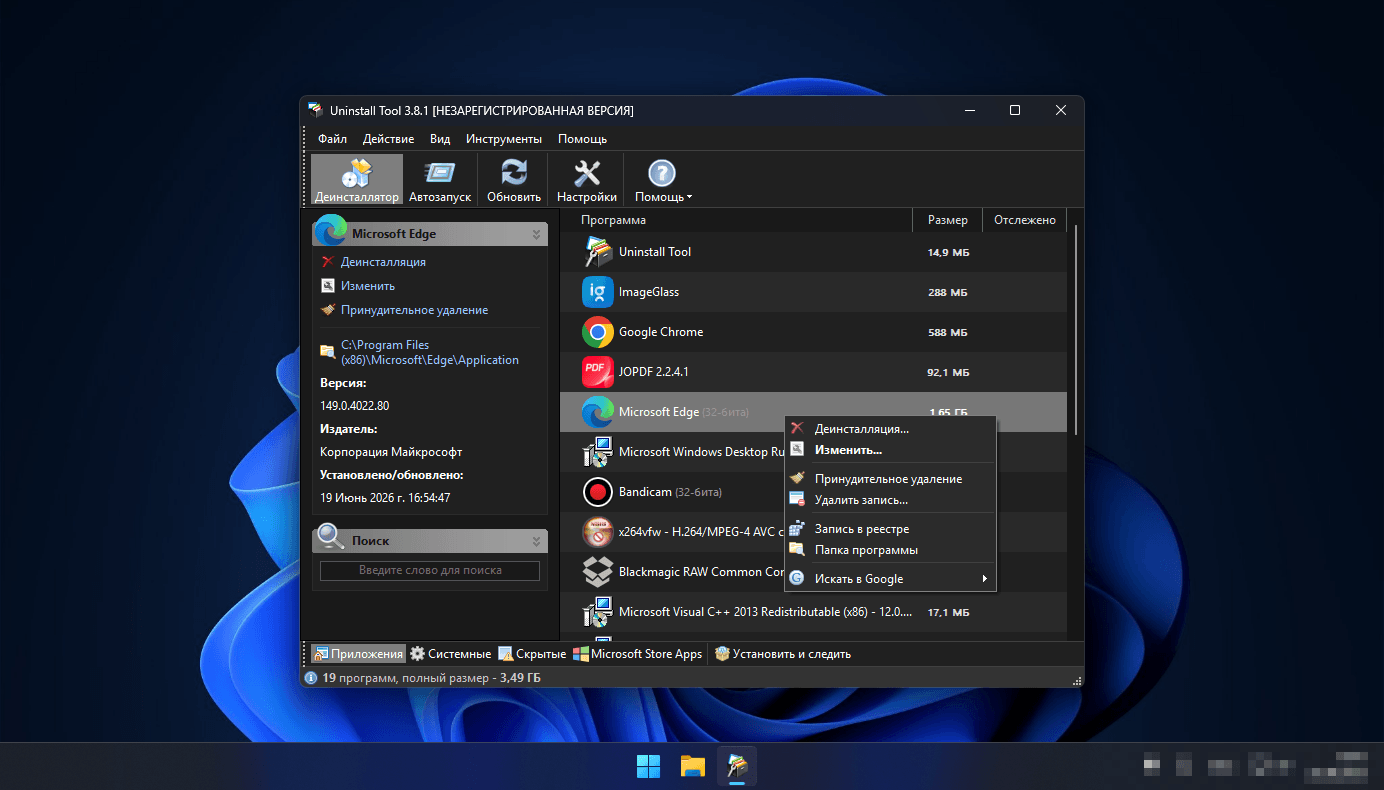Screen dimensions: 1384x790
Task: Open the Файл menu
Action: 333,139
